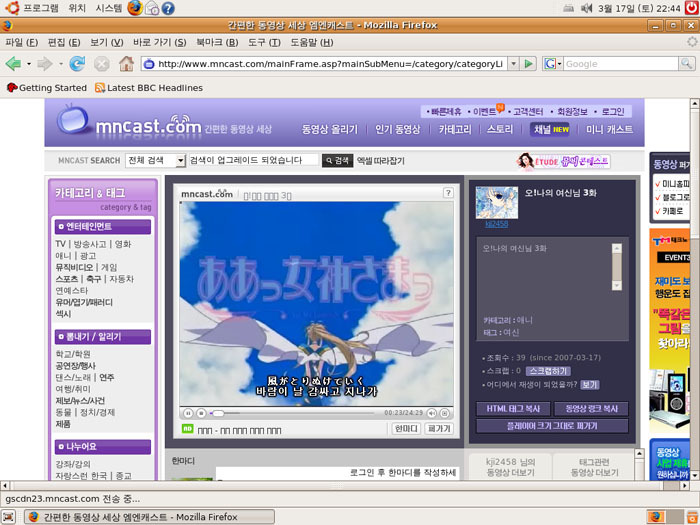Focus the Google search box
Viewport: 700px width, 525px height.
coord(621,64)
